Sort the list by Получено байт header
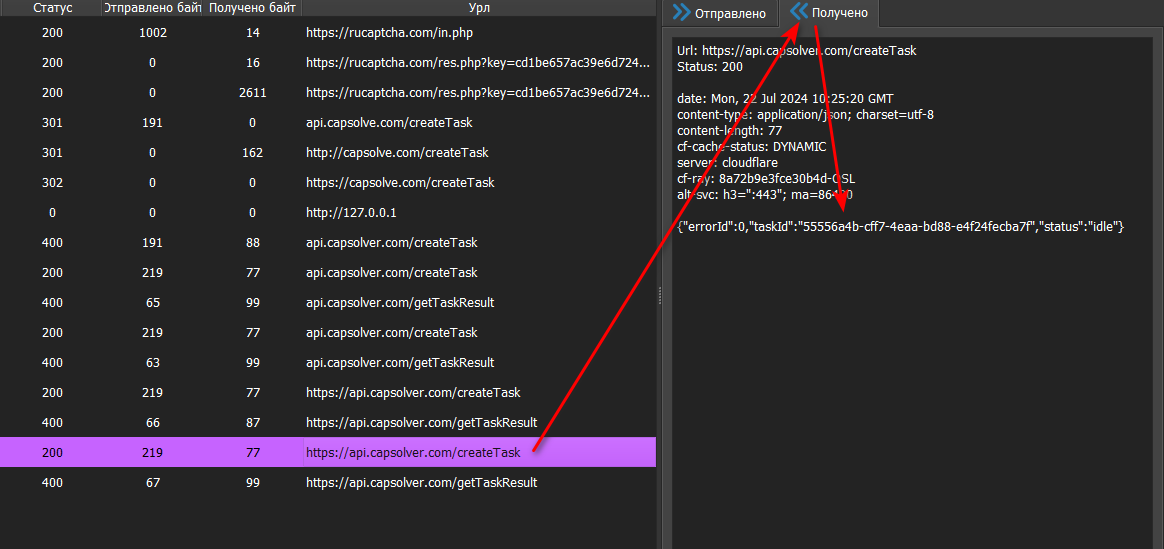 pyautogui.click(x=252, y=8)
